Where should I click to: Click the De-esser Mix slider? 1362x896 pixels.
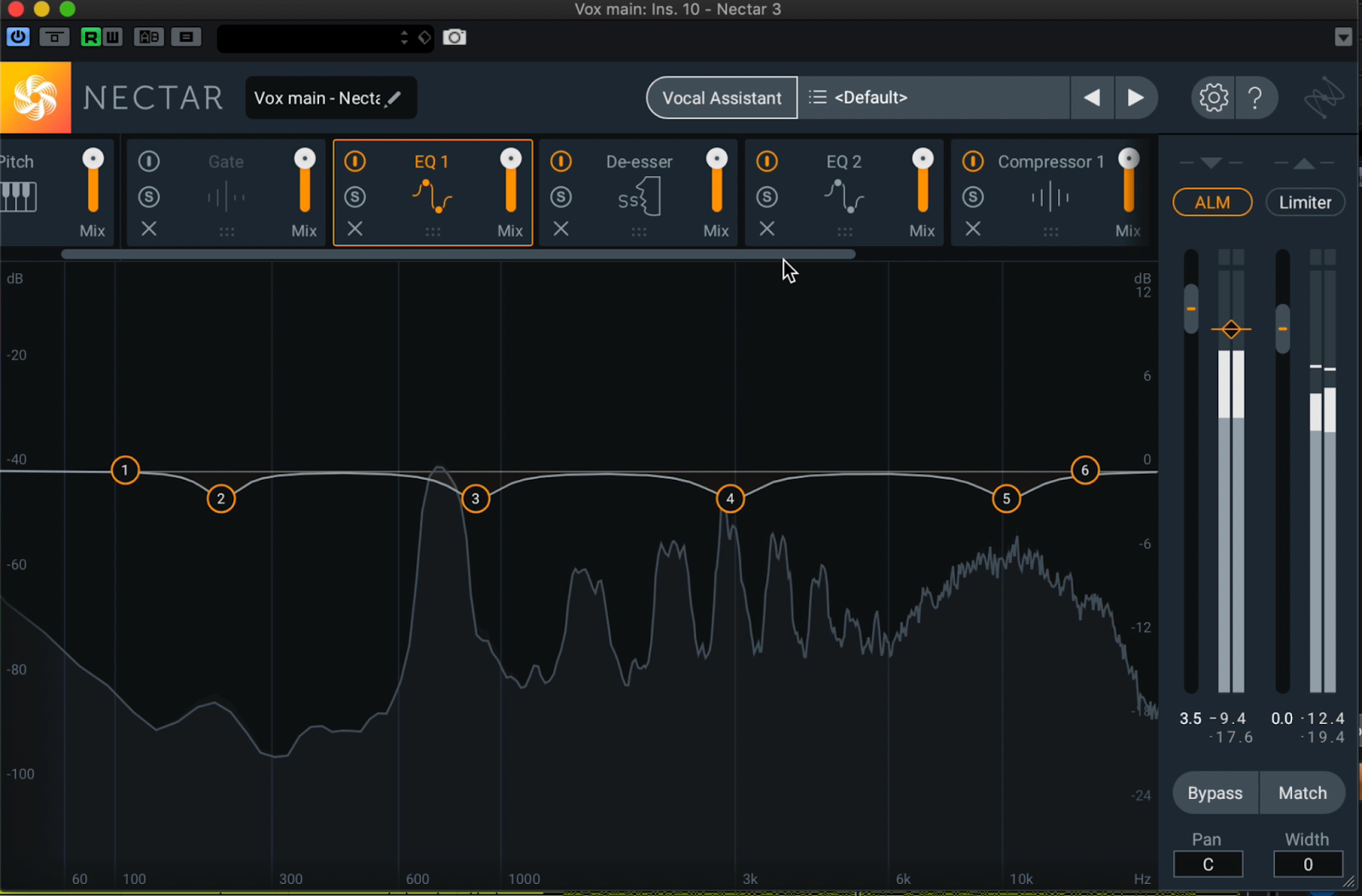[x=717, y=181]
